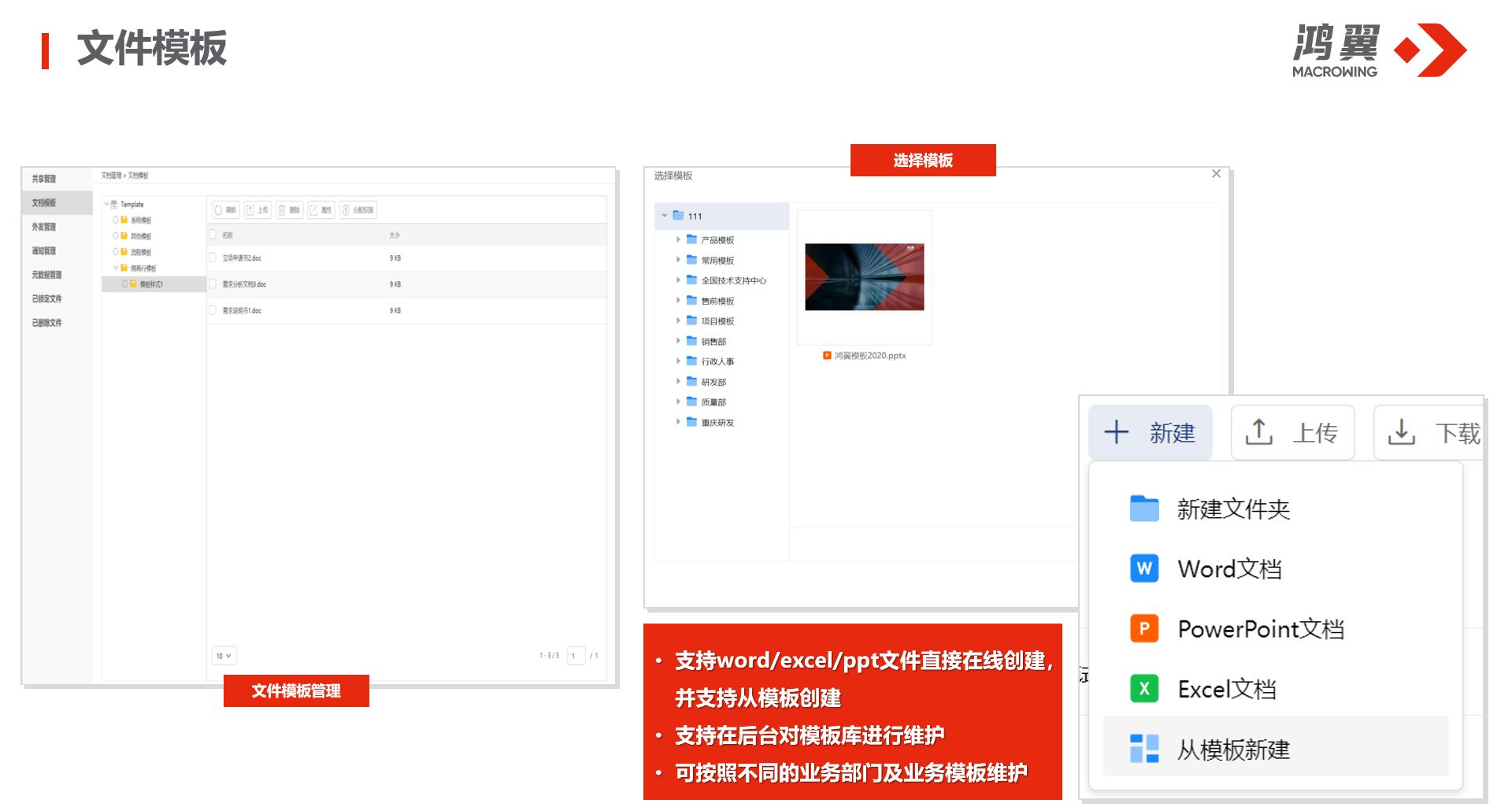This screenshot has width=1512, height=807.
Task: Check the box for 立项申请书2.doc
Action: point(213,257)
